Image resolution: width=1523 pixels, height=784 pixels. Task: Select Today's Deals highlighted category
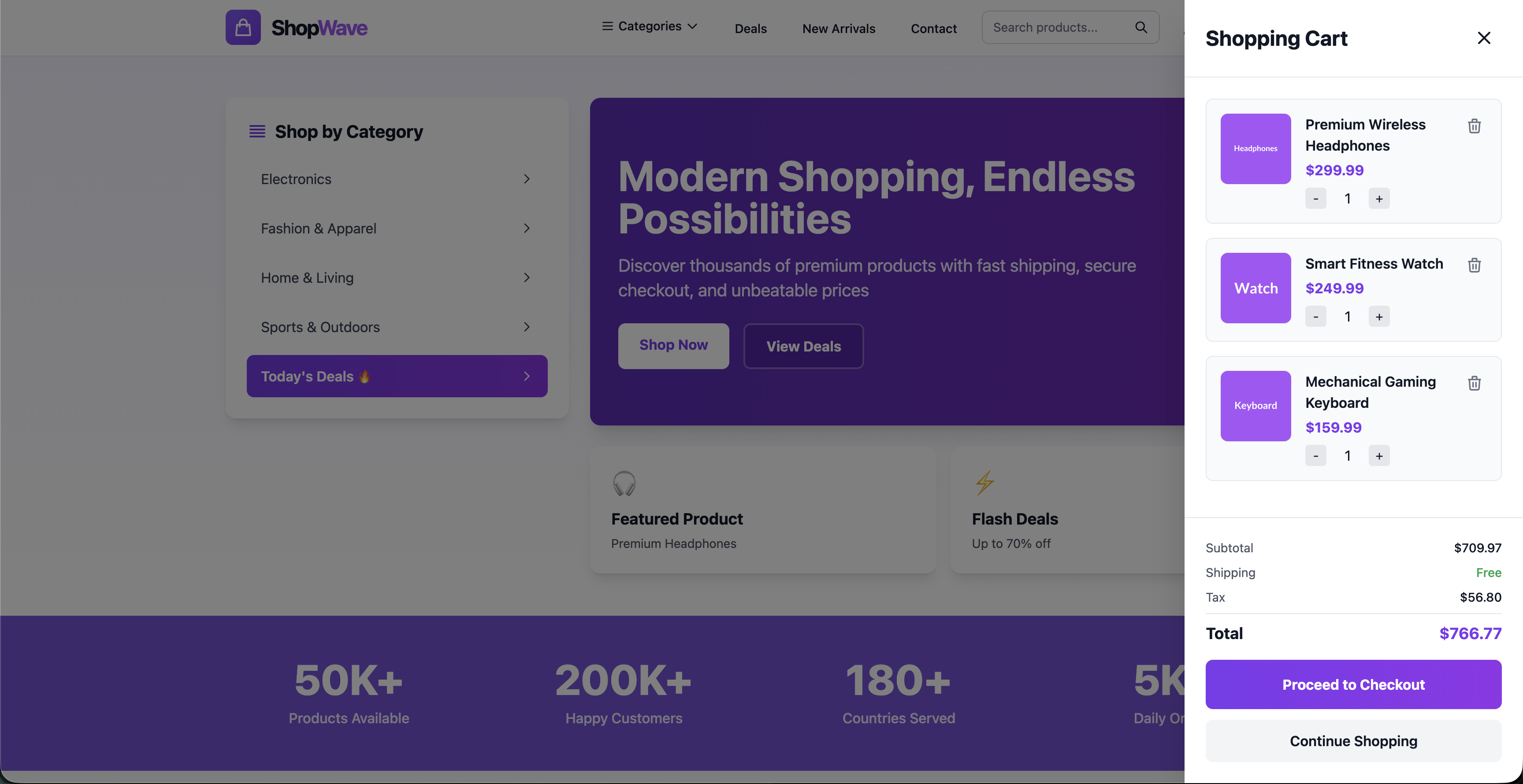click(x=397, y=376)
